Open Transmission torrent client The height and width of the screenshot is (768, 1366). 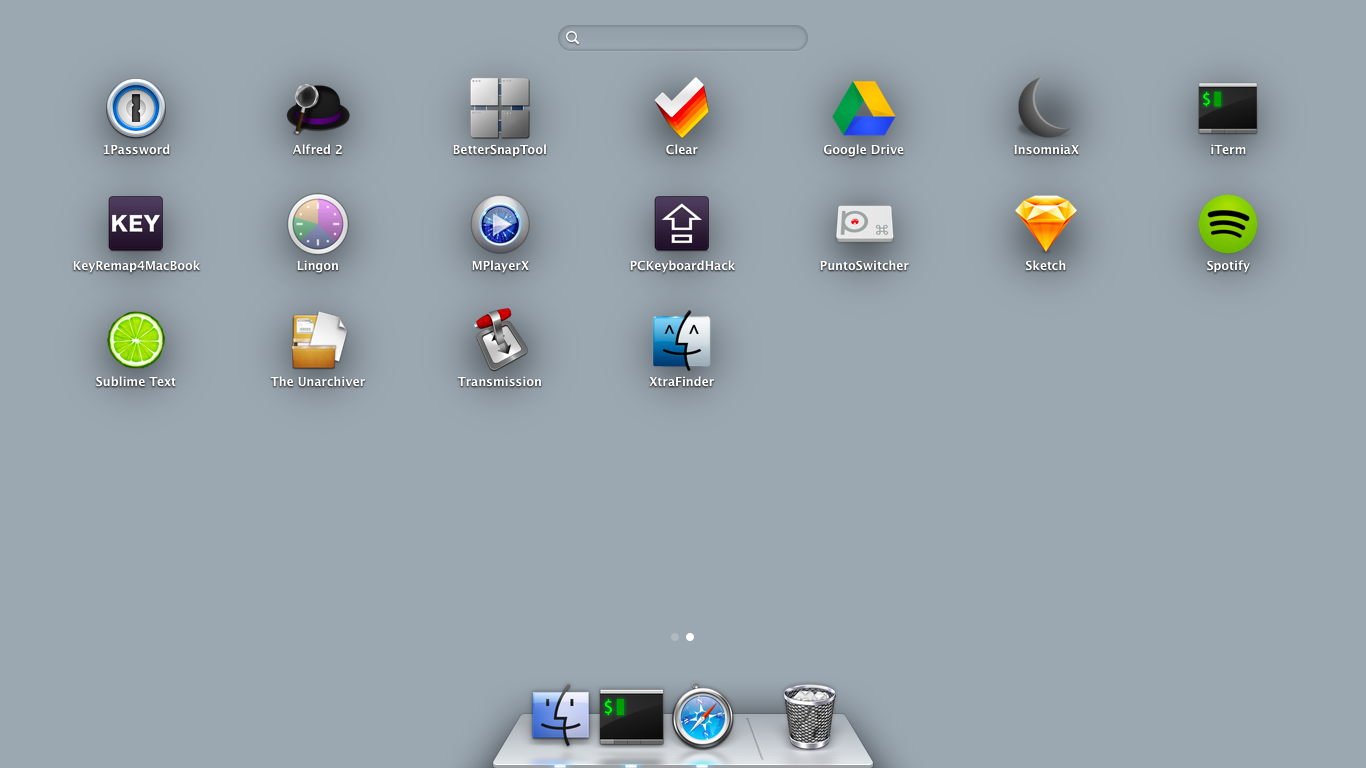[x=500, y=340]
